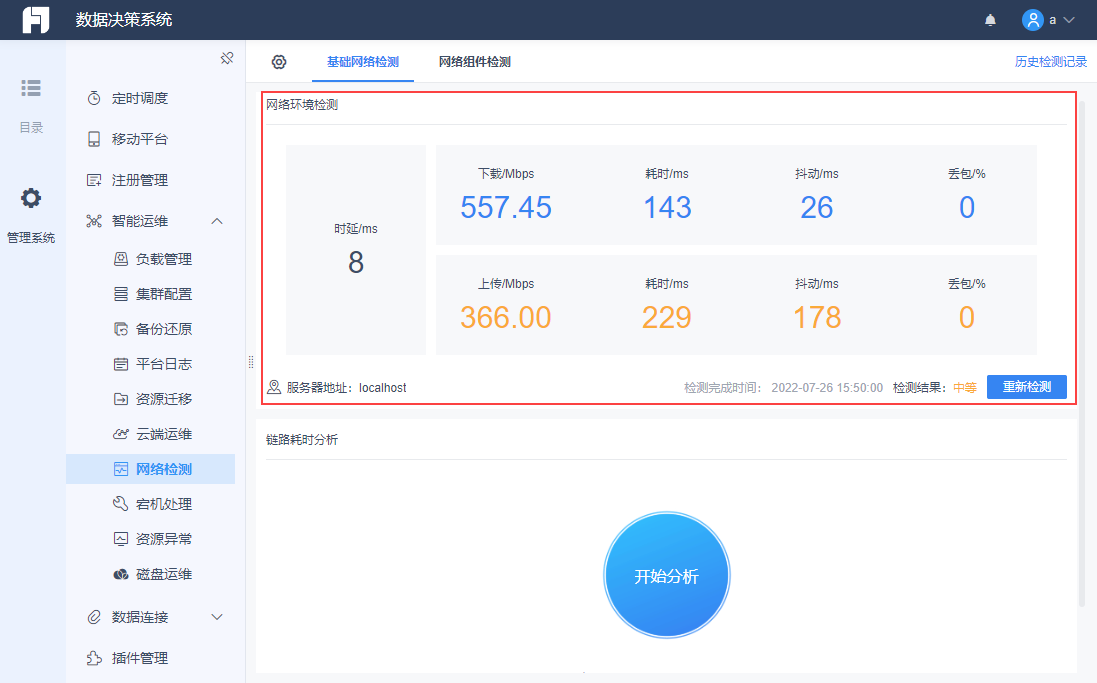Click the 宕机处理 wrench icon

pyautogui.click(x=120, y=504)
